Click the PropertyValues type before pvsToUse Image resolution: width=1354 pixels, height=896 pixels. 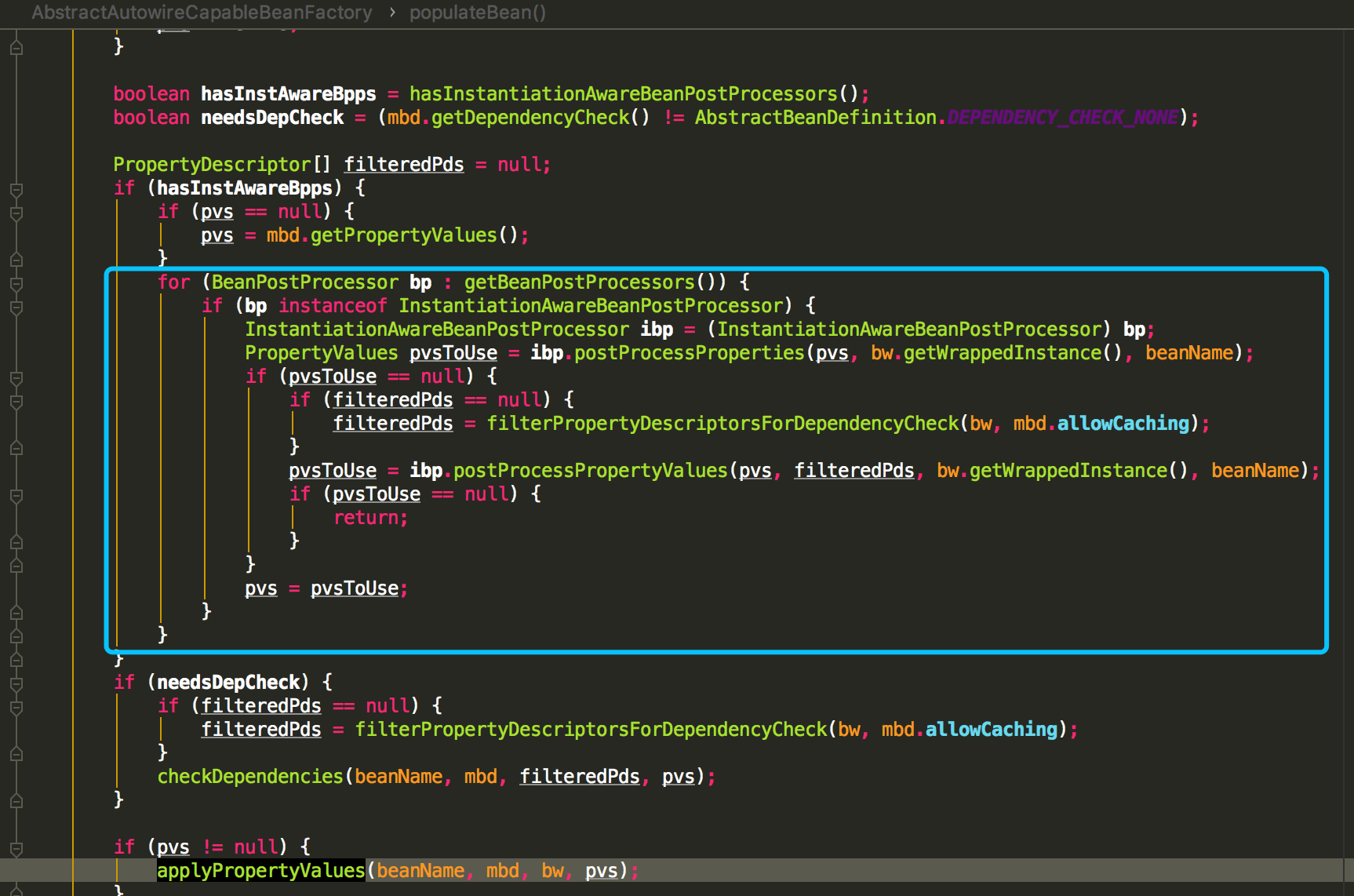tap(322, 353)
